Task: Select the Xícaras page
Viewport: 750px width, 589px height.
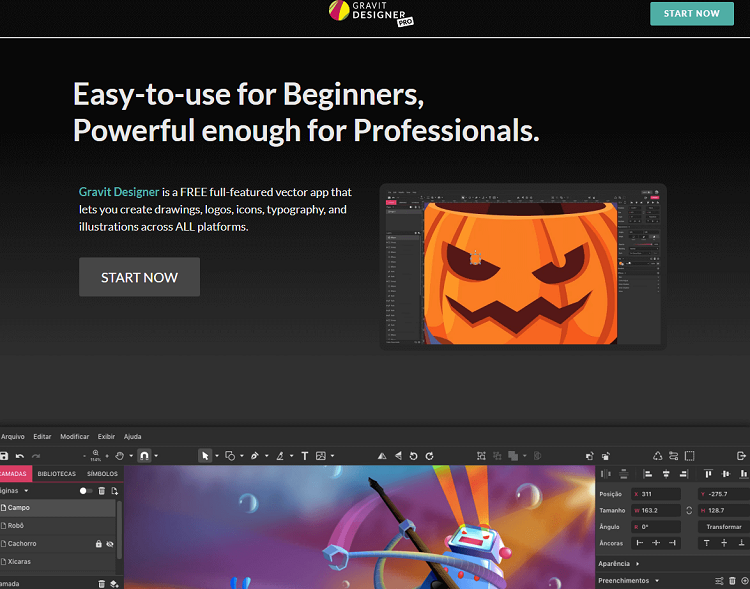Action: point(57,562)
